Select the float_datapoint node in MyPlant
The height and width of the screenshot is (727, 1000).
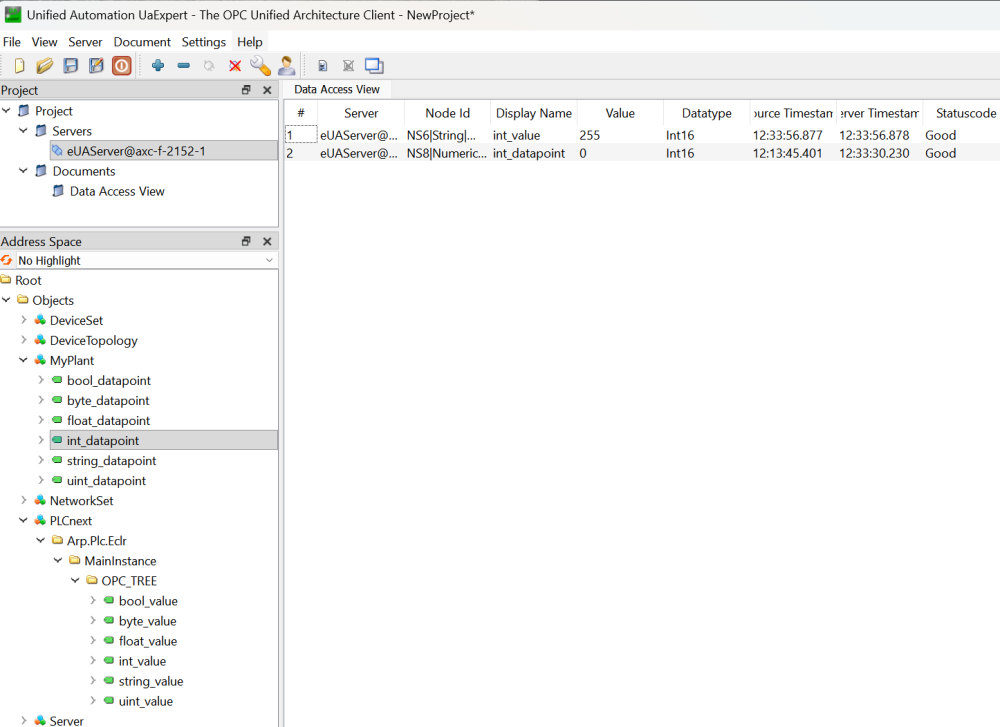[108, 420]
